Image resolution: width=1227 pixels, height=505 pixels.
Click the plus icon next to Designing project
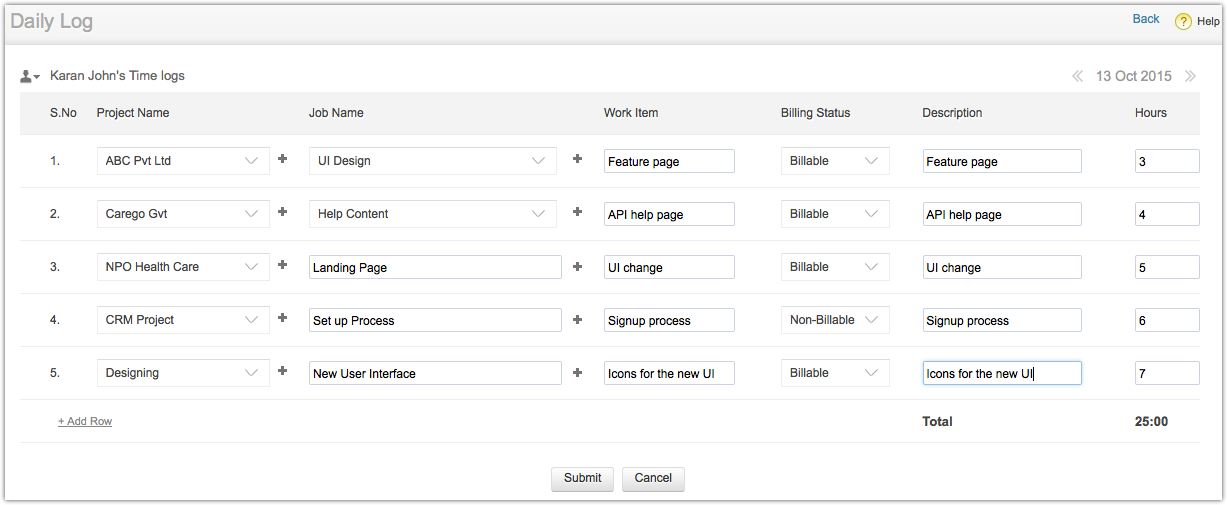pos(282,371)
